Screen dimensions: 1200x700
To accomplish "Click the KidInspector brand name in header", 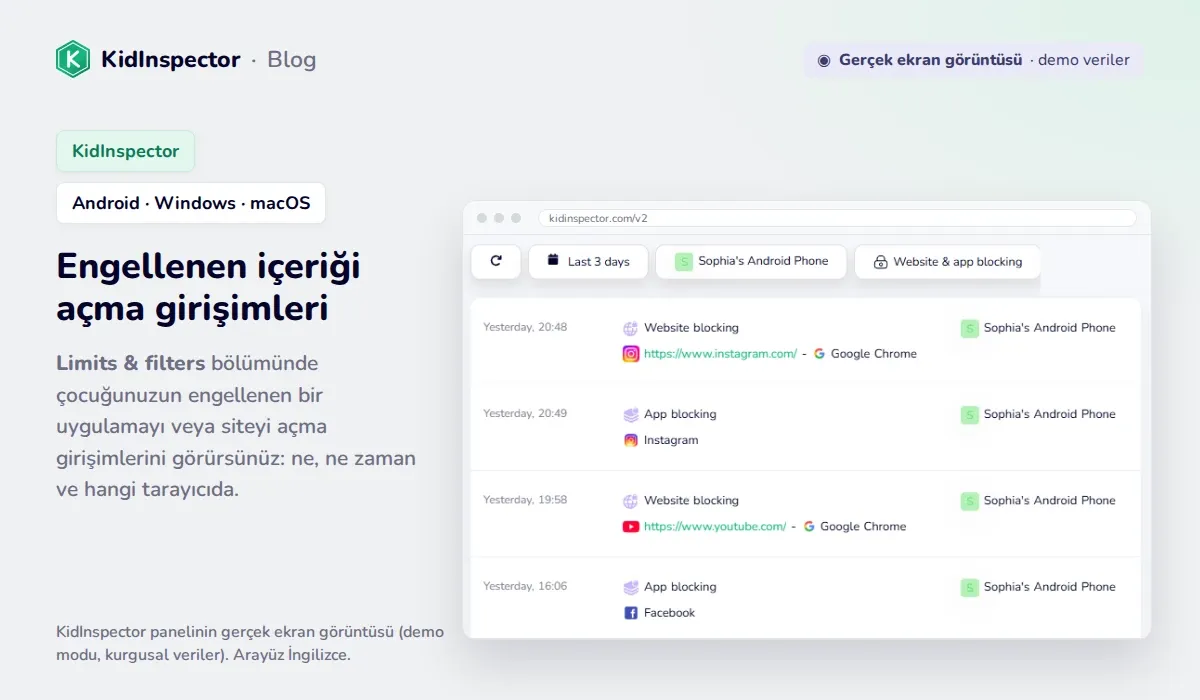I will (171, 59).
